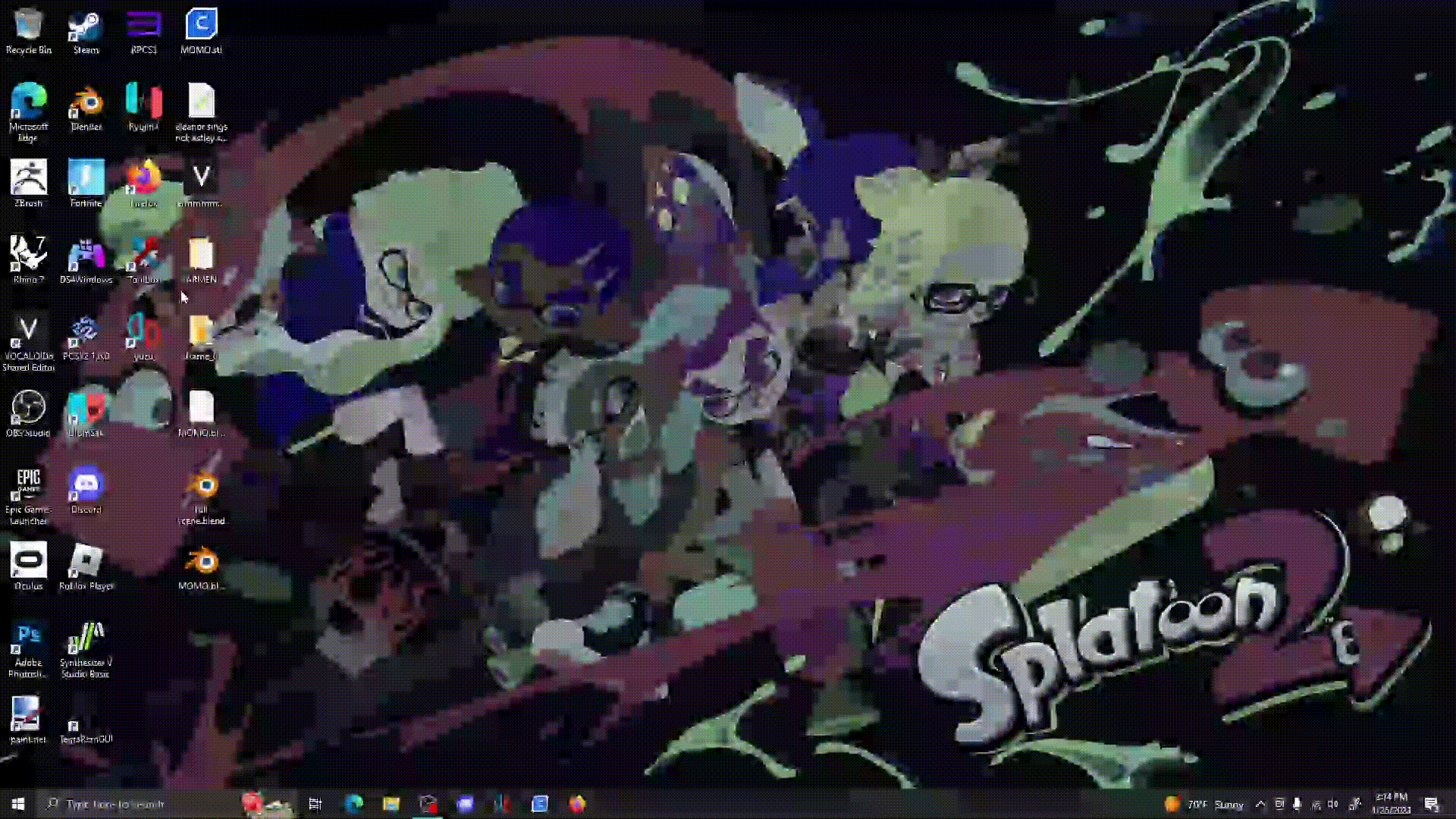The height and width of the screenshot is (819, 1456).
Task: Select the full scene.blend file
Action: click(x=201, y=496)
